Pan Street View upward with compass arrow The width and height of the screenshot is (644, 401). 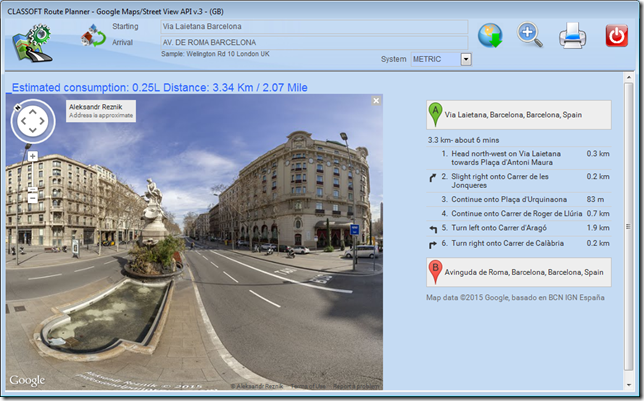tap(33, 112)
